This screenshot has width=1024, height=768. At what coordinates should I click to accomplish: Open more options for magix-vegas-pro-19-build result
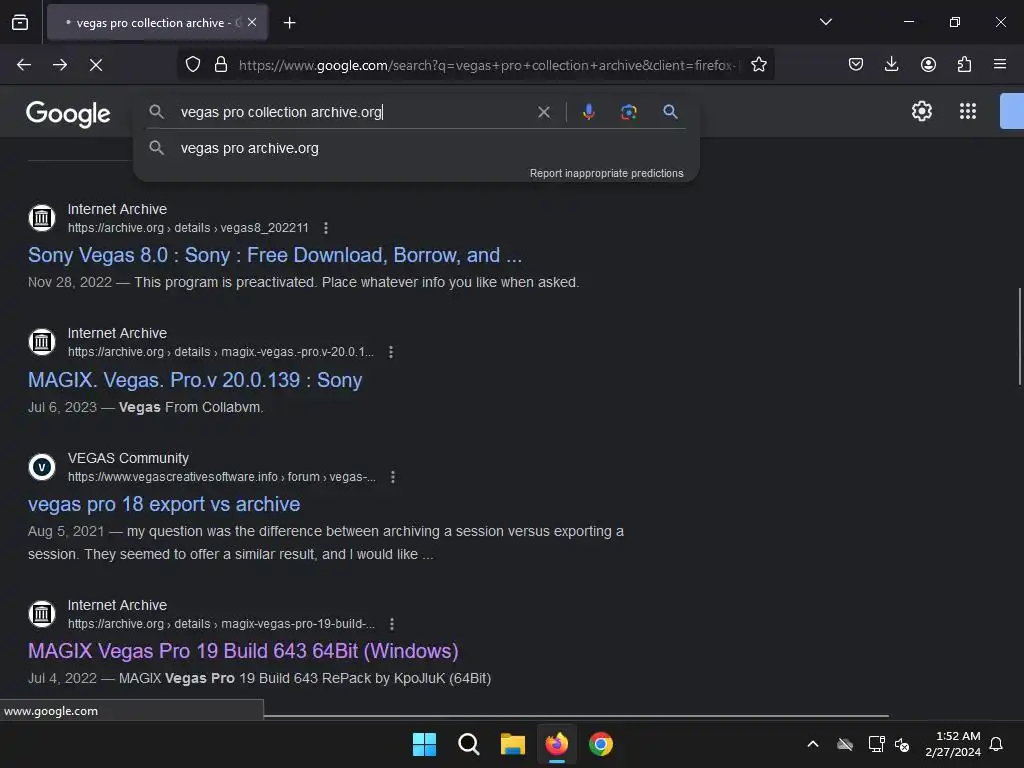pos(391,624)
